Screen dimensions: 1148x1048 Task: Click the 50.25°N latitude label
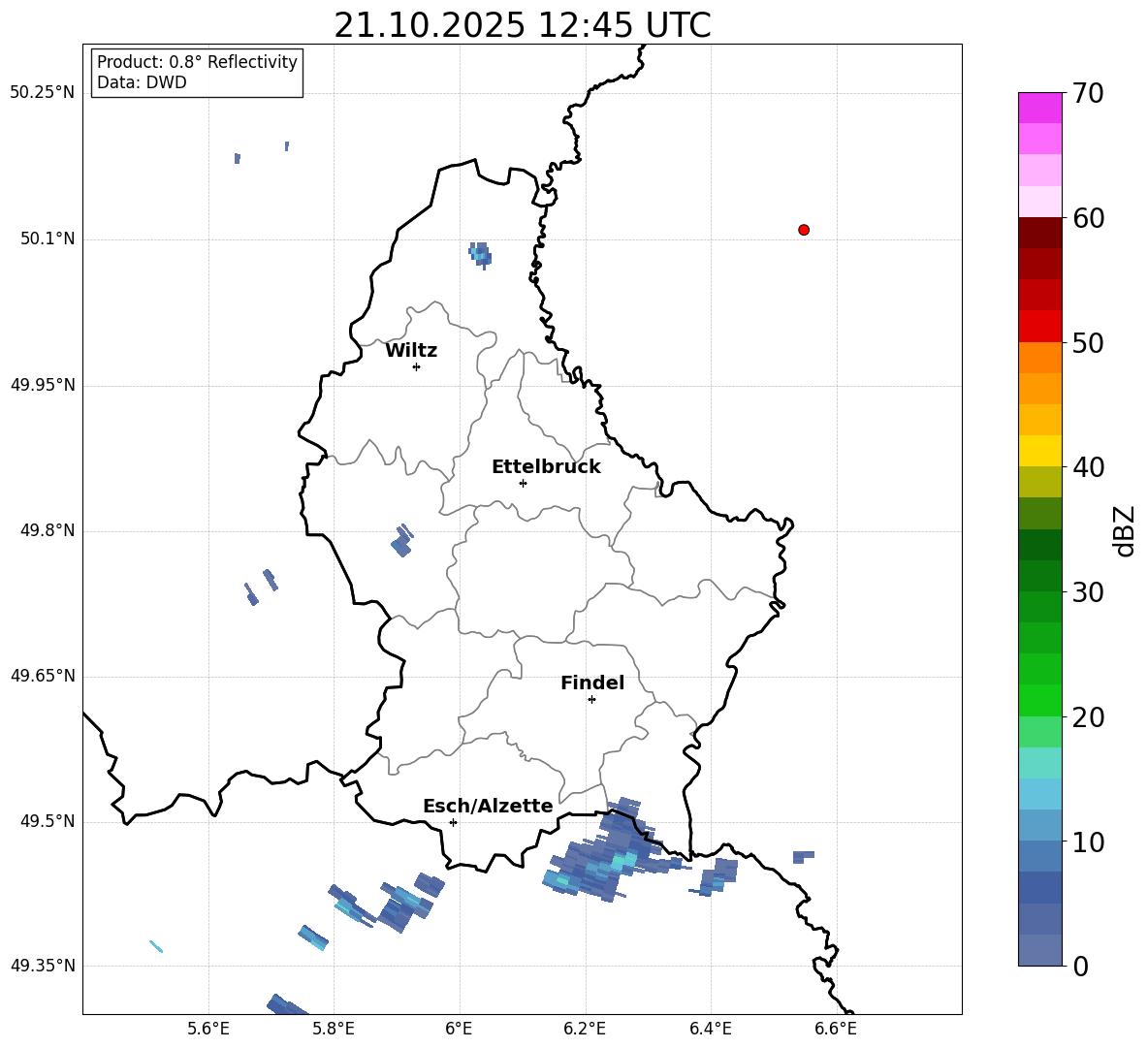point(42,93)
